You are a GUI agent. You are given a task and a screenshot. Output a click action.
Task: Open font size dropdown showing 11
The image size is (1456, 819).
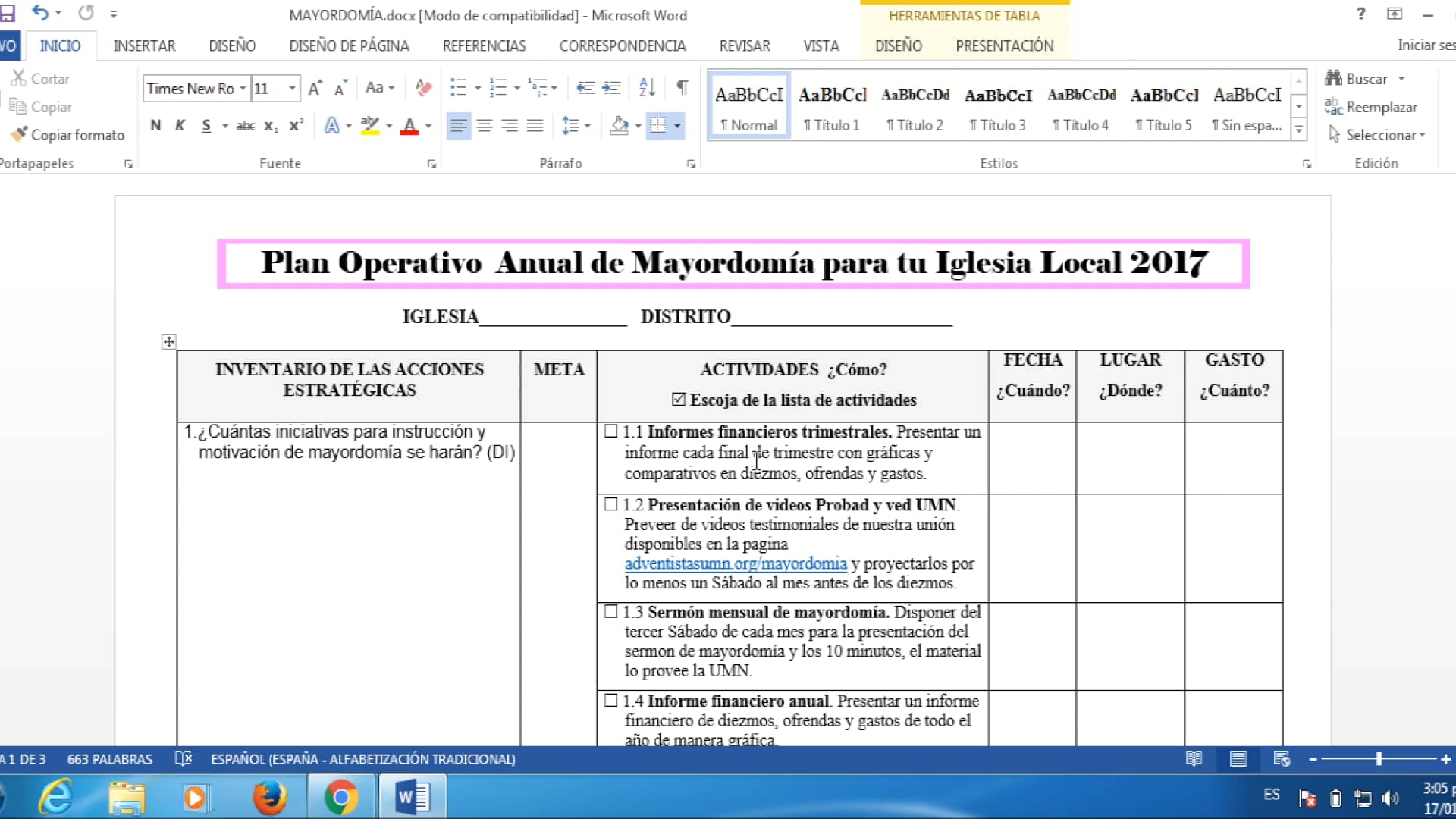[x=292, y=89]
